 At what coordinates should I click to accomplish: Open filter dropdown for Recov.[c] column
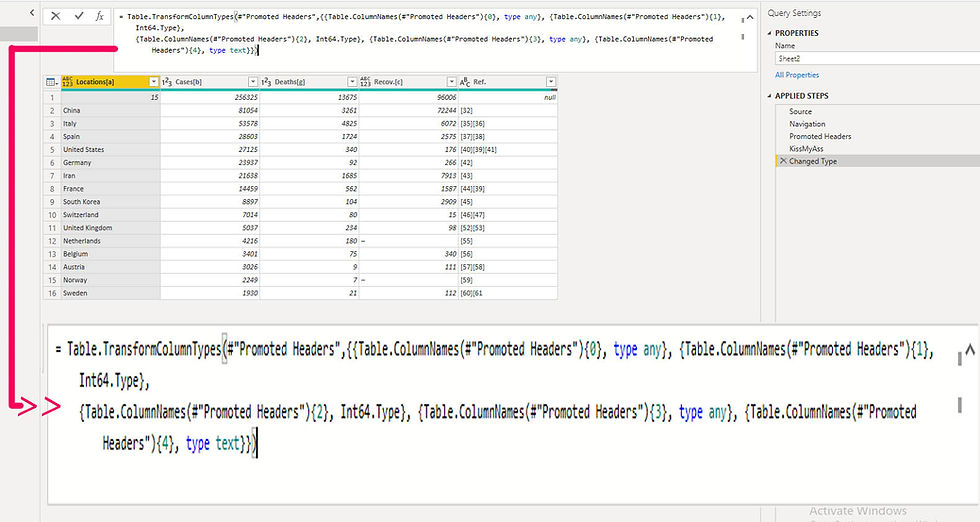[x=452, y=82]
